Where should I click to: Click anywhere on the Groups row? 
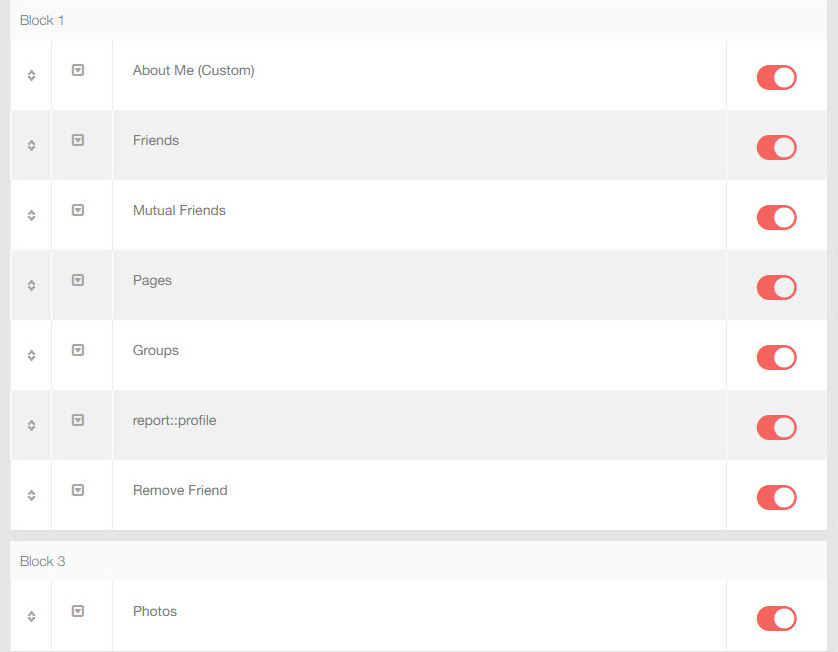[400, 354]
